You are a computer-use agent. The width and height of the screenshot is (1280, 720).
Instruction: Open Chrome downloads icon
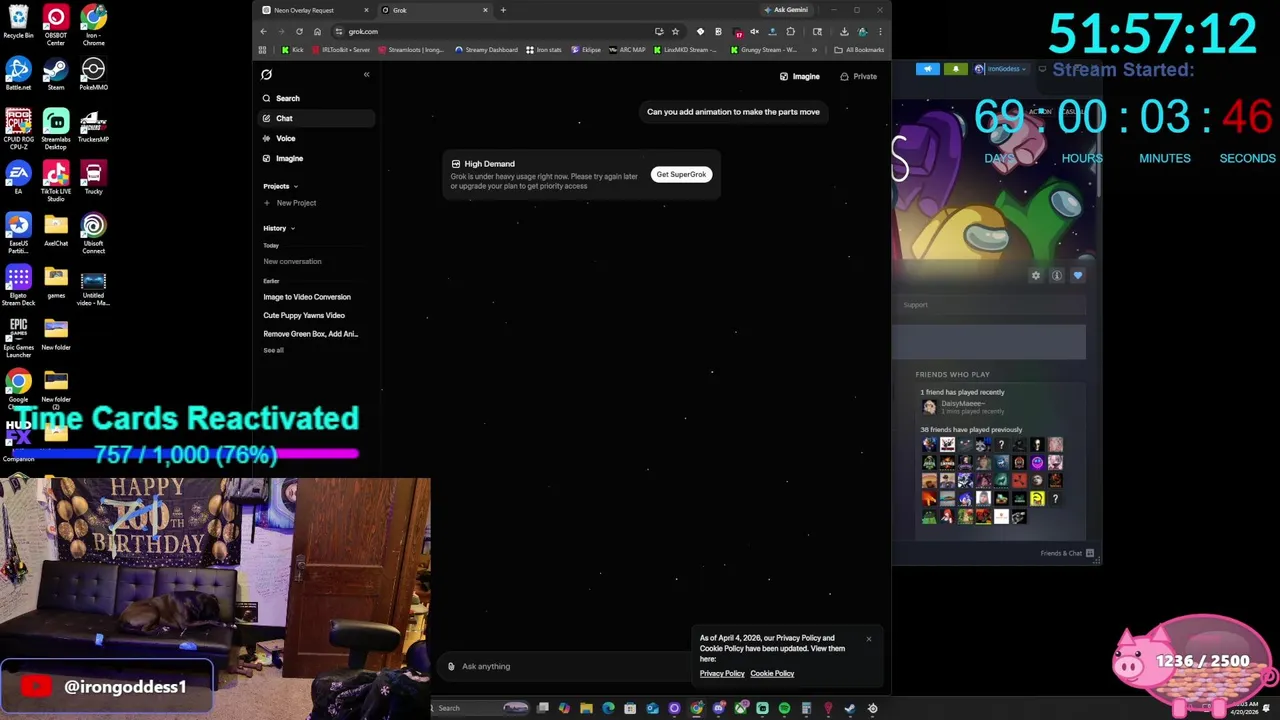[844, 31]
